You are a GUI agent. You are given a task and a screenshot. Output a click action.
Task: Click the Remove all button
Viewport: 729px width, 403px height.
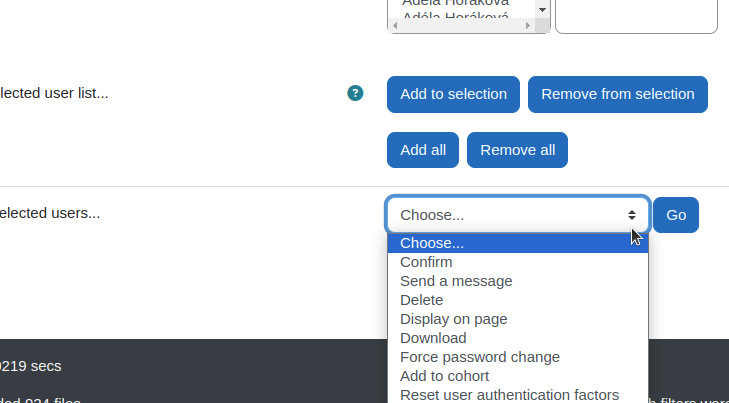click(x=517, y=150)
